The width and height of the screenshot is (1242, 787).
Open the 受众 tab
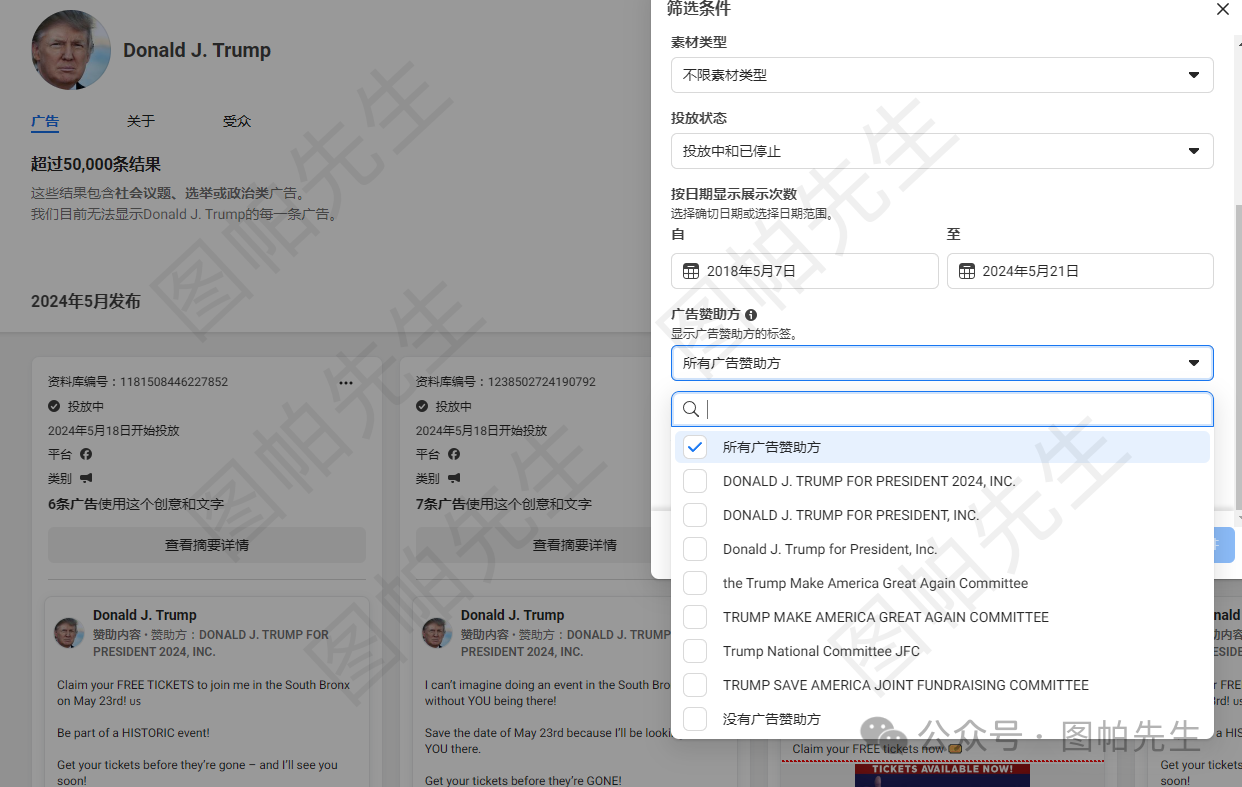click(237, 121)
